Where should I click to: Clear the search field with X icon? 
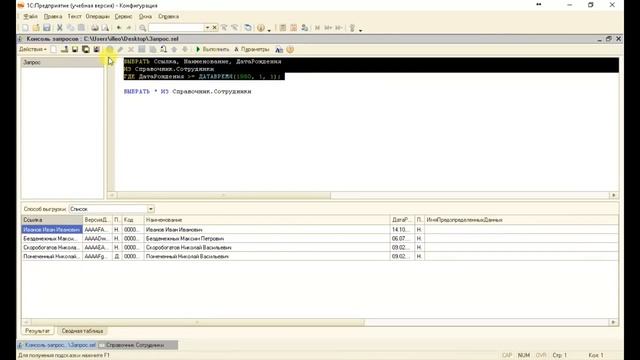pyautogui.click(x=214, y=28)
